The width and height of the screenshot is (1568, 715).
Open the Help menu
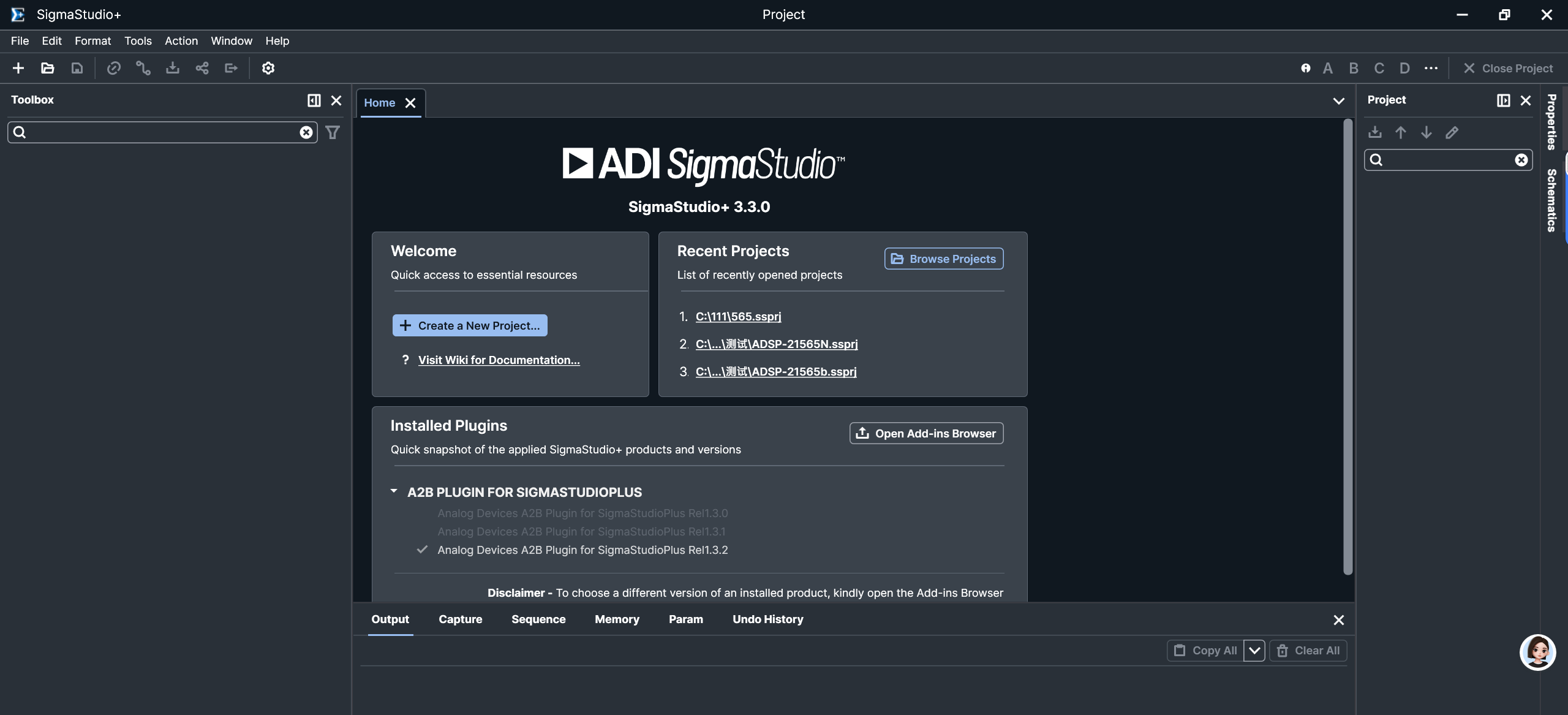(277, 41)
